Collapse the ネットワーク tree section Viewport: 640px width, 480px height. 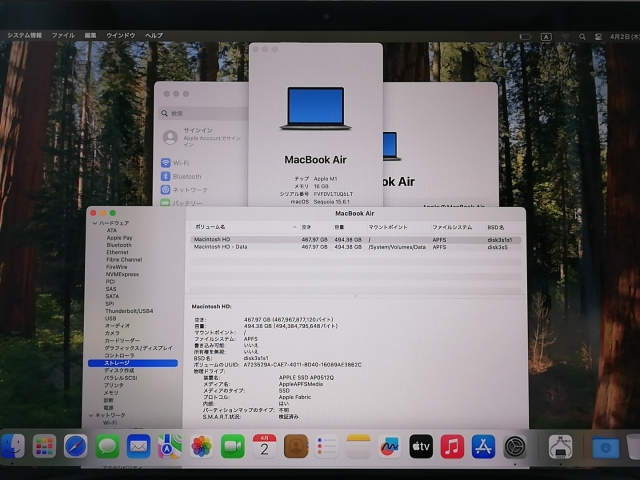[x=91, y=415]
